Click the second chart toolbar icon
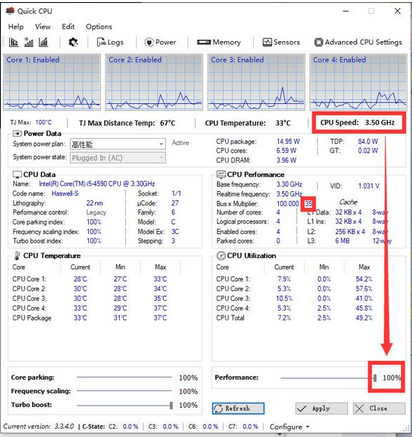 coord(29,42)
